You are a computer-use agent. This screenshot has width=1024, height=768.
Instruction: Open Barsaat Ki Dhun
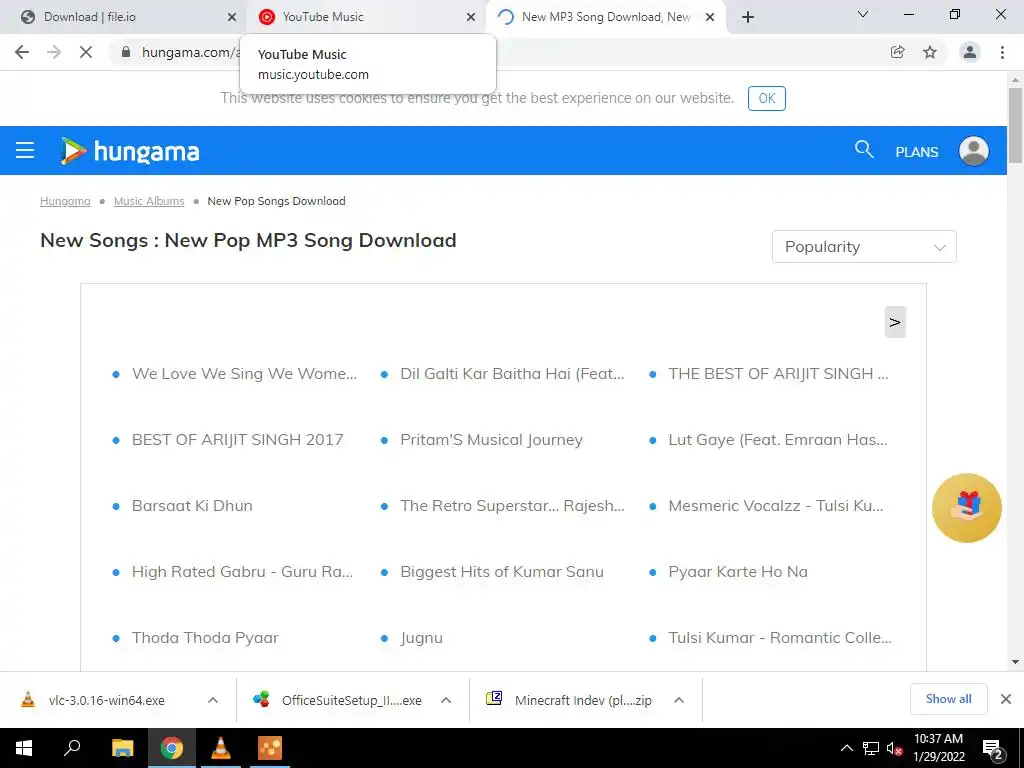[192, 506]
